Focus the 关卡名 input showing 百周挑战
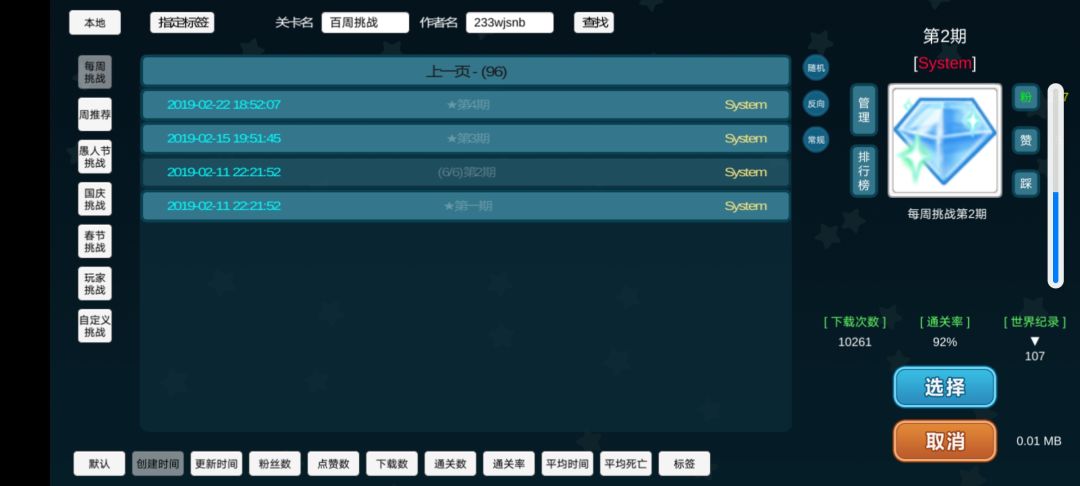Viewport: 1080px width, 486px height. click(365, 23)
